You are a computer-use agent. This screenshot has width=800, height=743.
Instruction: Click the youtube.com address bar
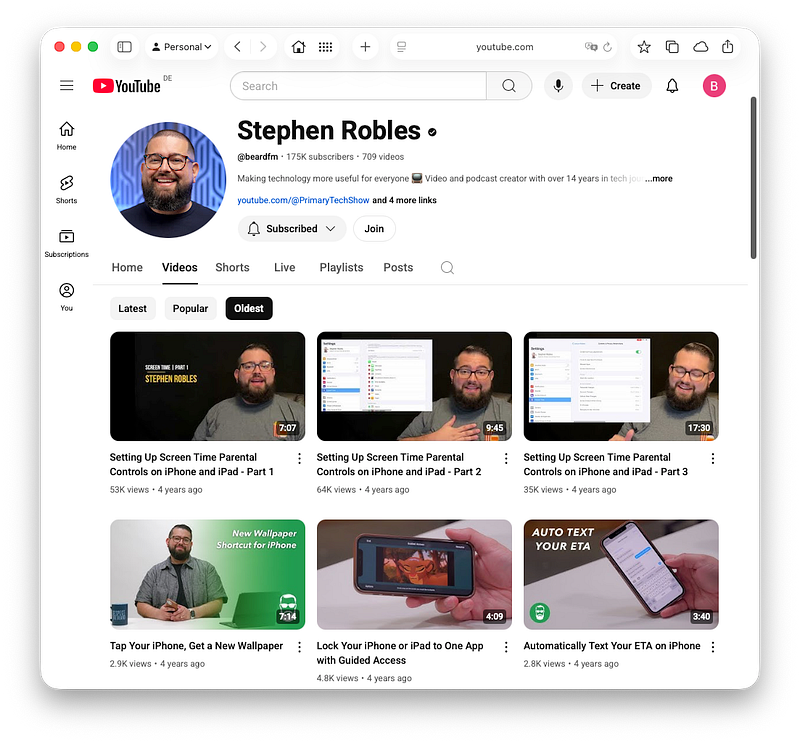point(504,47)
